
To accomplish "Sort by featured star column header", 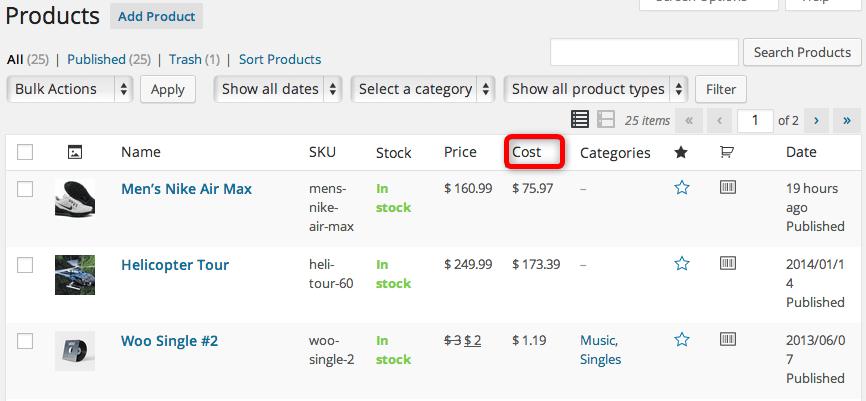I will pyautogui.click(x=682, y=152).
